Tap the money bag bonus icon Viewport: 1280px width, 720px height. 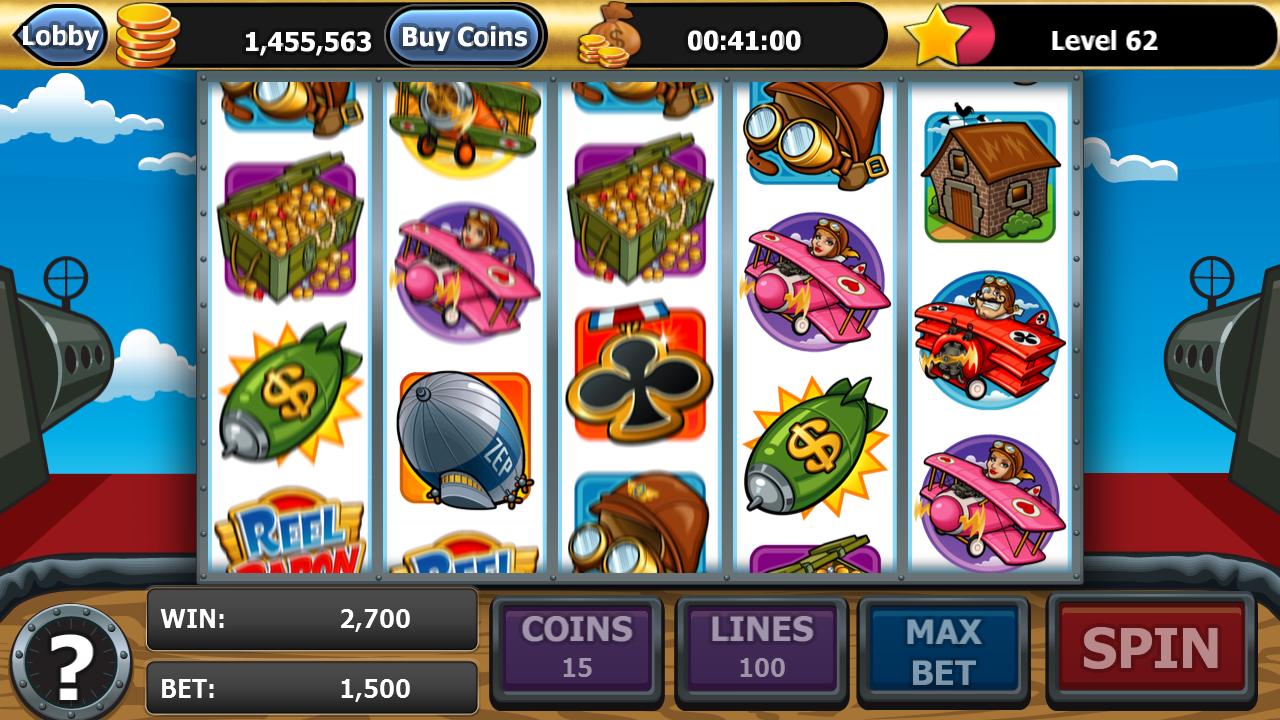(609, 36)
